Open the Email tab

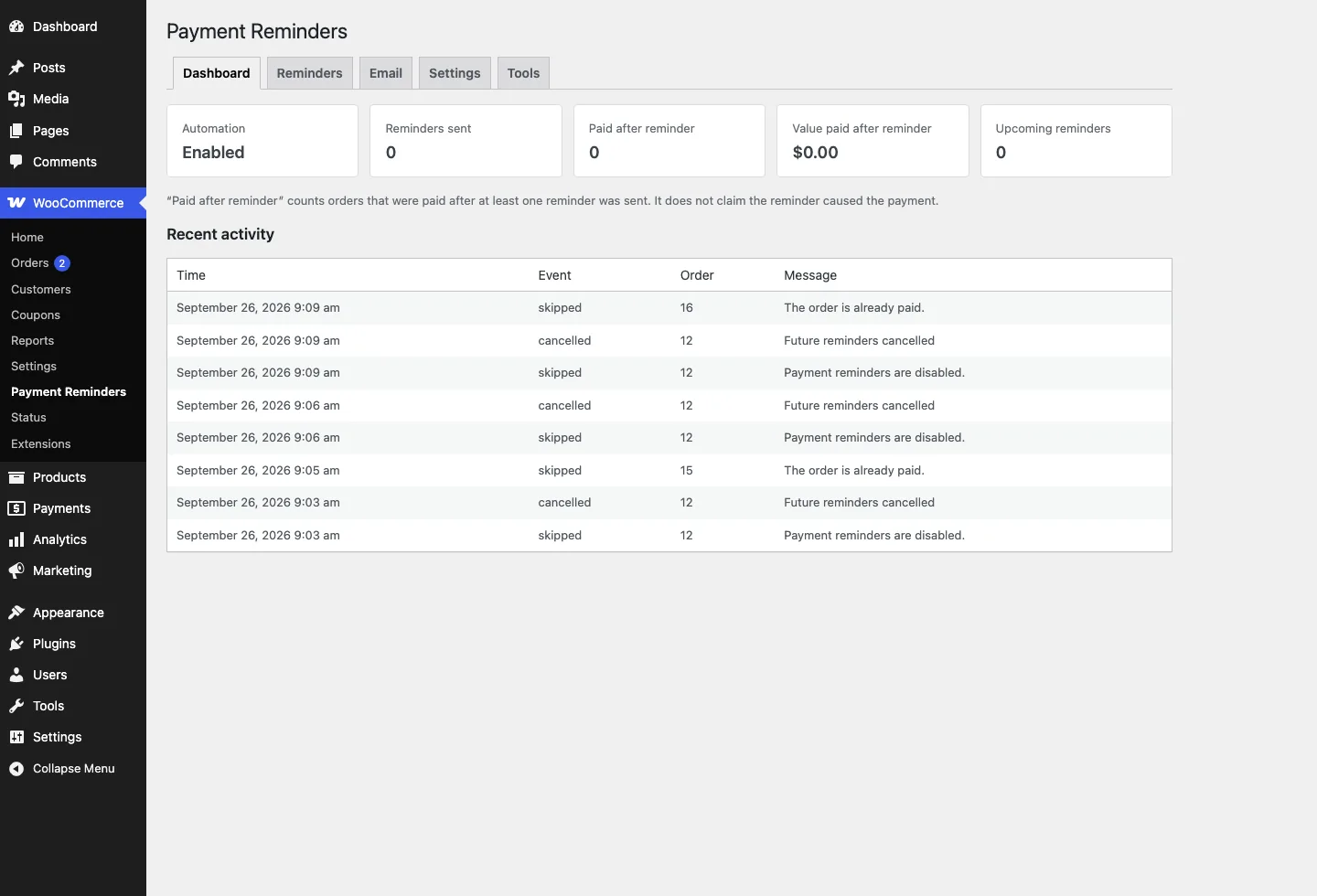tap(386, 73)
